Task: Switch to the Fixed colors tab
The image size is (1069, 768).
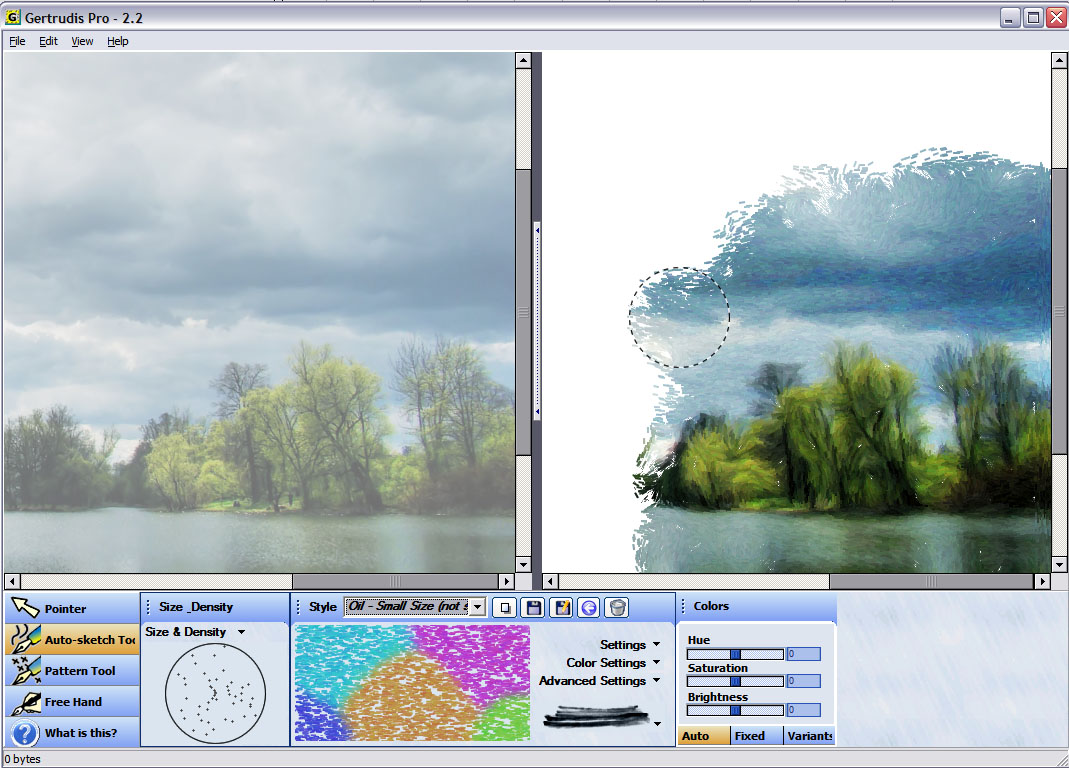Action: (x=750, y=736)
